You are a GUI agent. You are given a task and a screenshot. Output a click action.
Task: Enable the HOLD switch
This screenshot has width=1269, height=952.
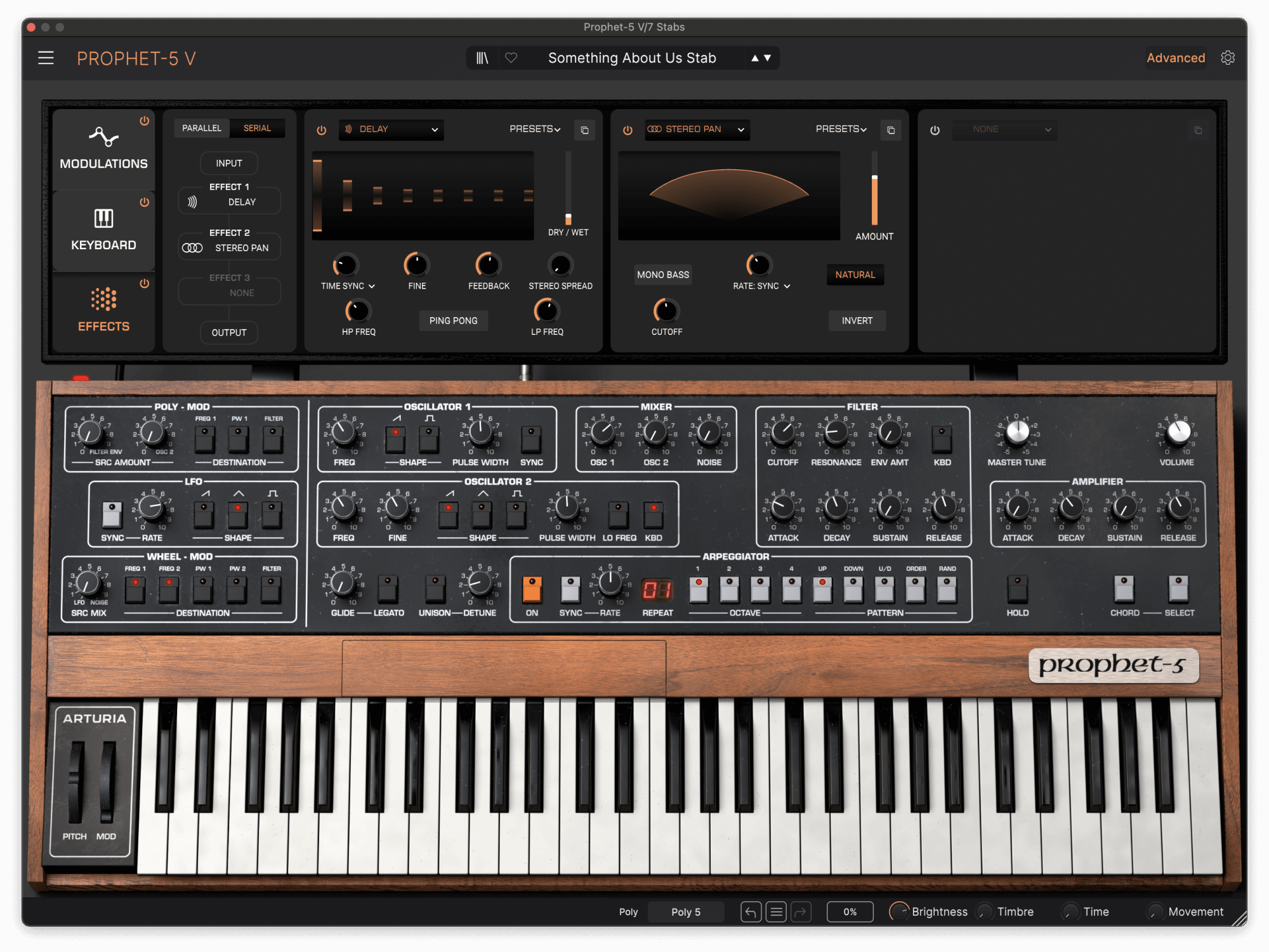coord(1017,589)
